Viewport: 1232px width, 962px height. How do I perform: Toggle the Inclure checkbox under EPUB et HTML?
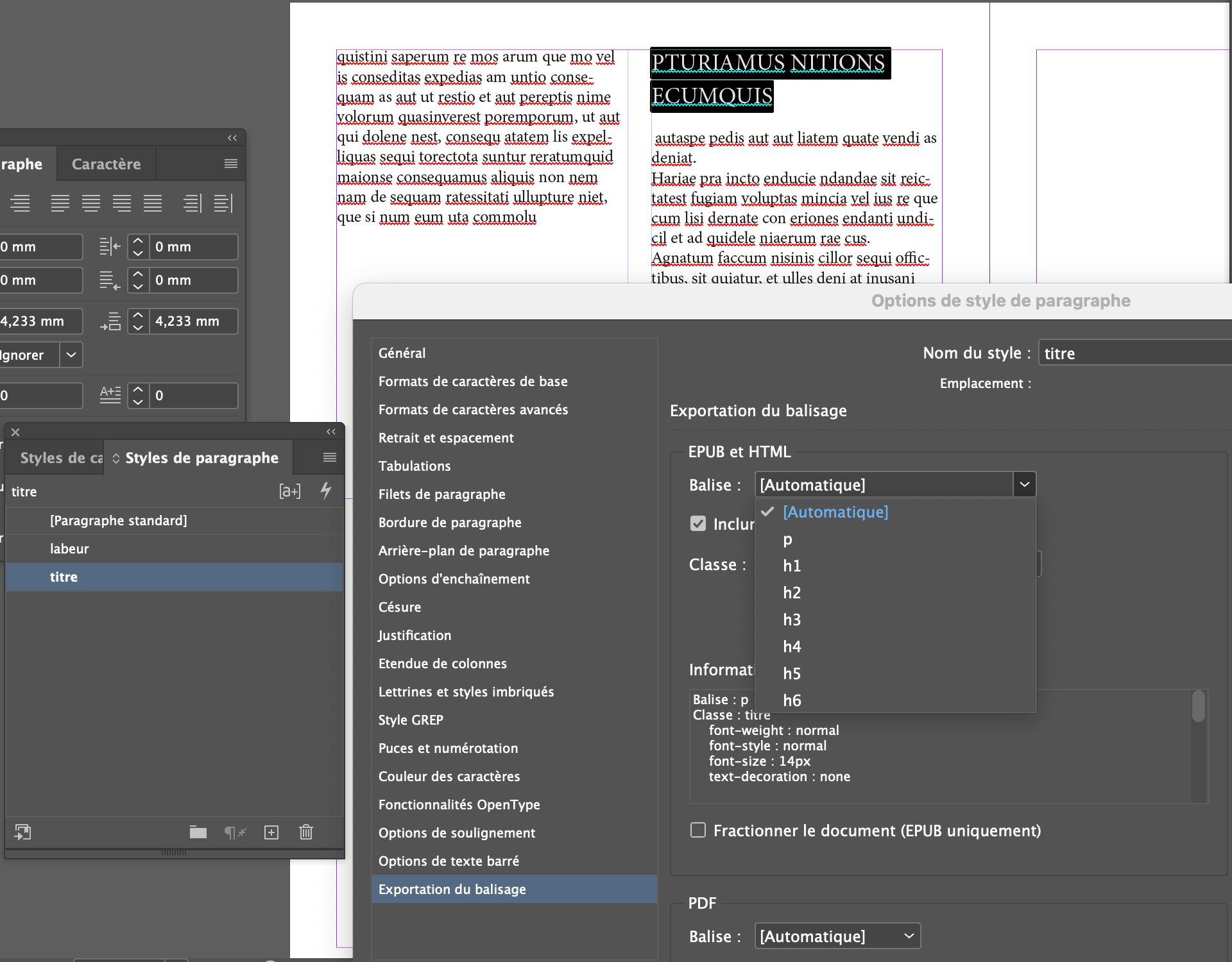click(698, 524)
